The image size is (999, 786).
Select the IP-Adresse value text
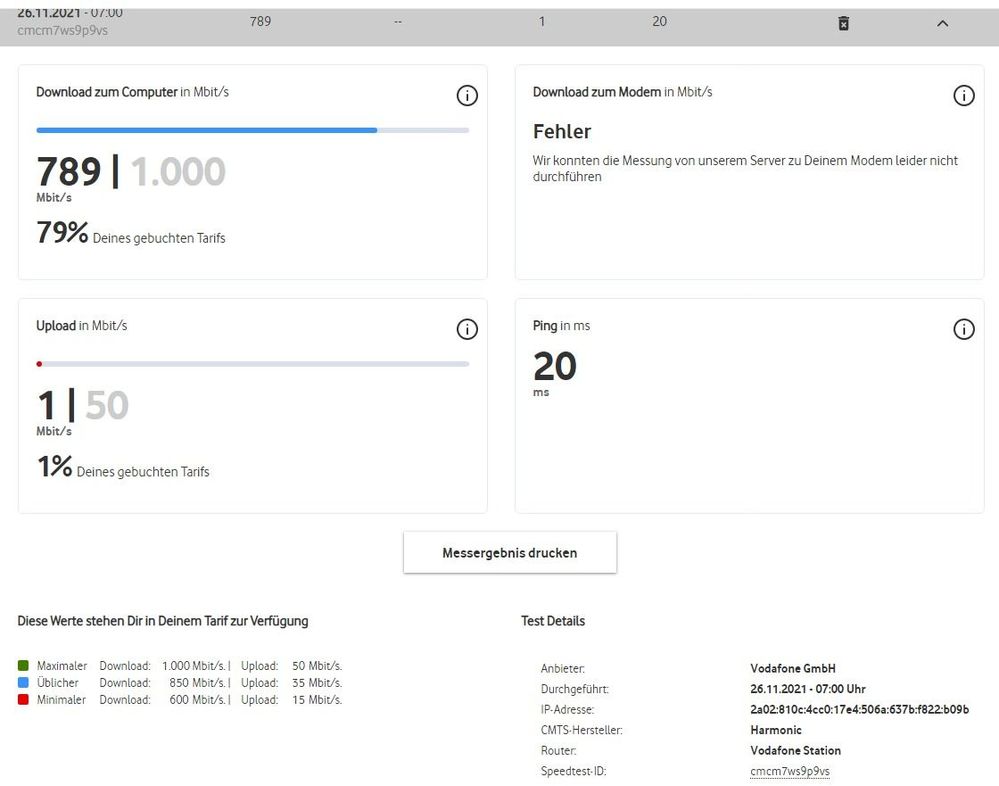(859, 709)
